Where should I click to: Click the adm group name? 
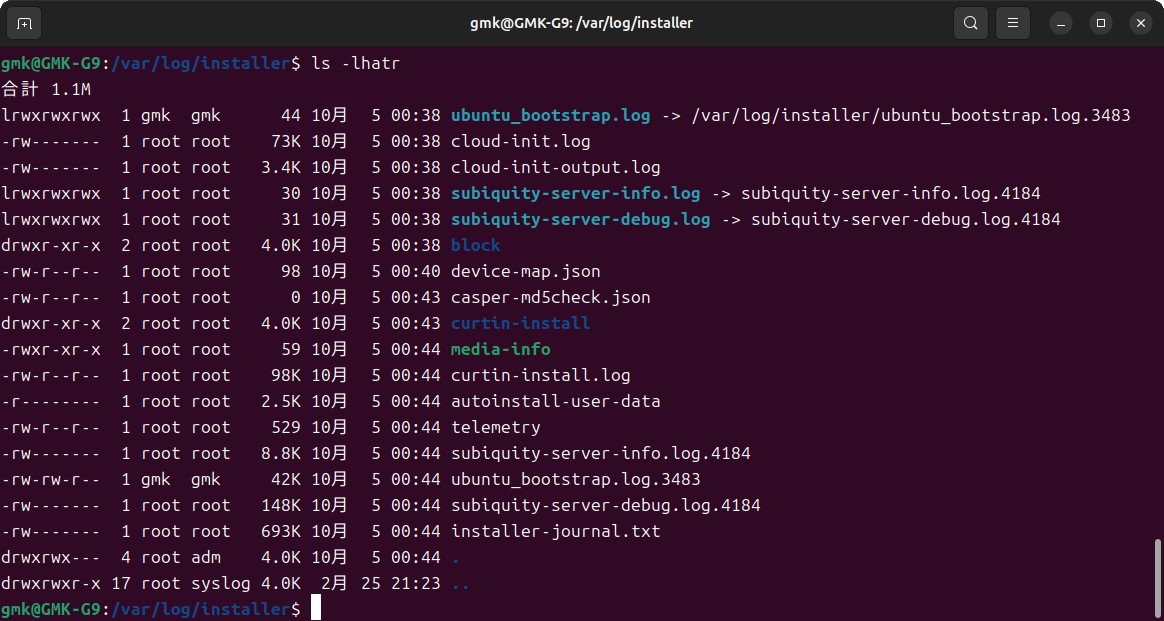(206, 557)
